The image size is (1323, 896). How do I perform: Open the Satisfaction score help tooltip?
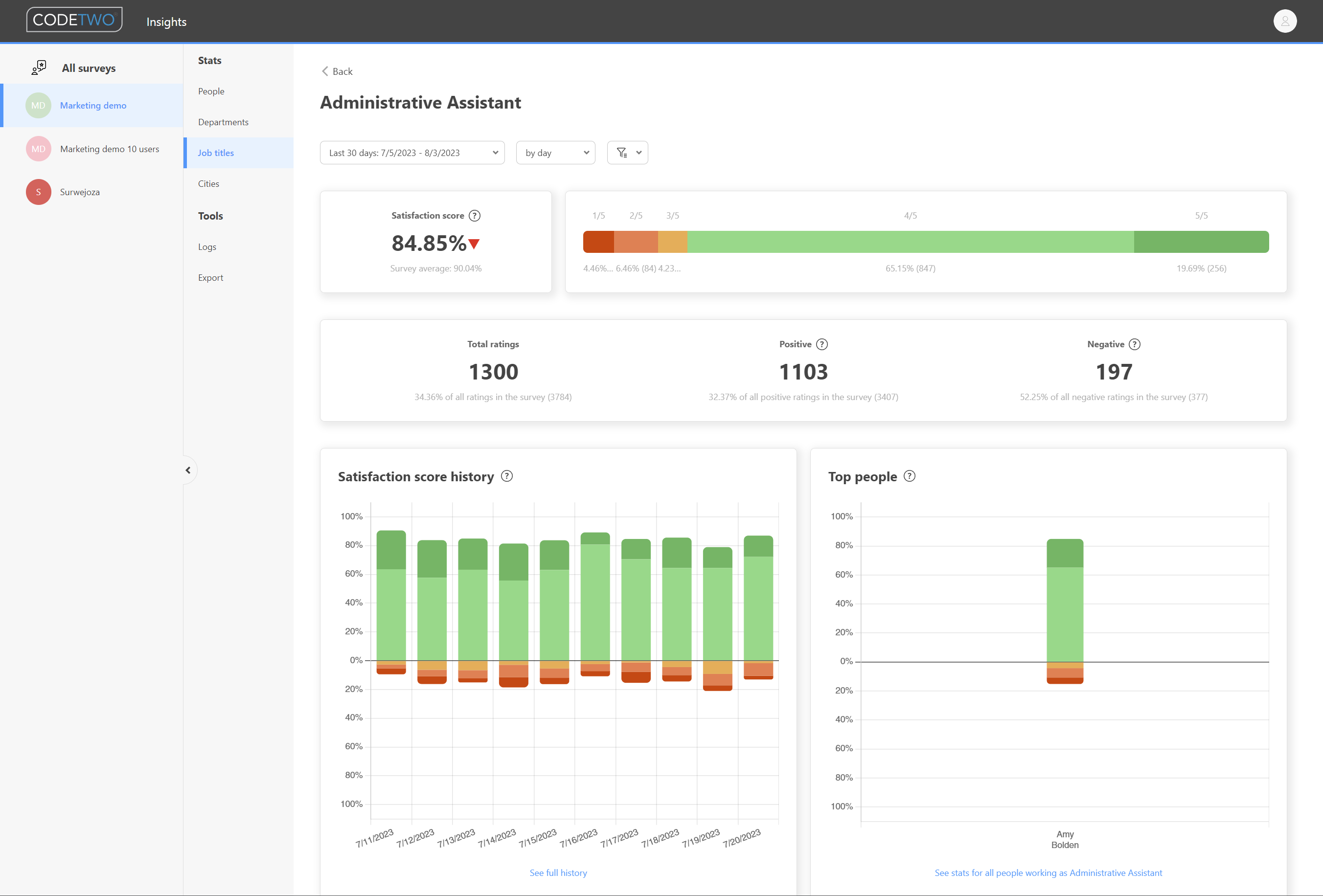click(475, 215)
